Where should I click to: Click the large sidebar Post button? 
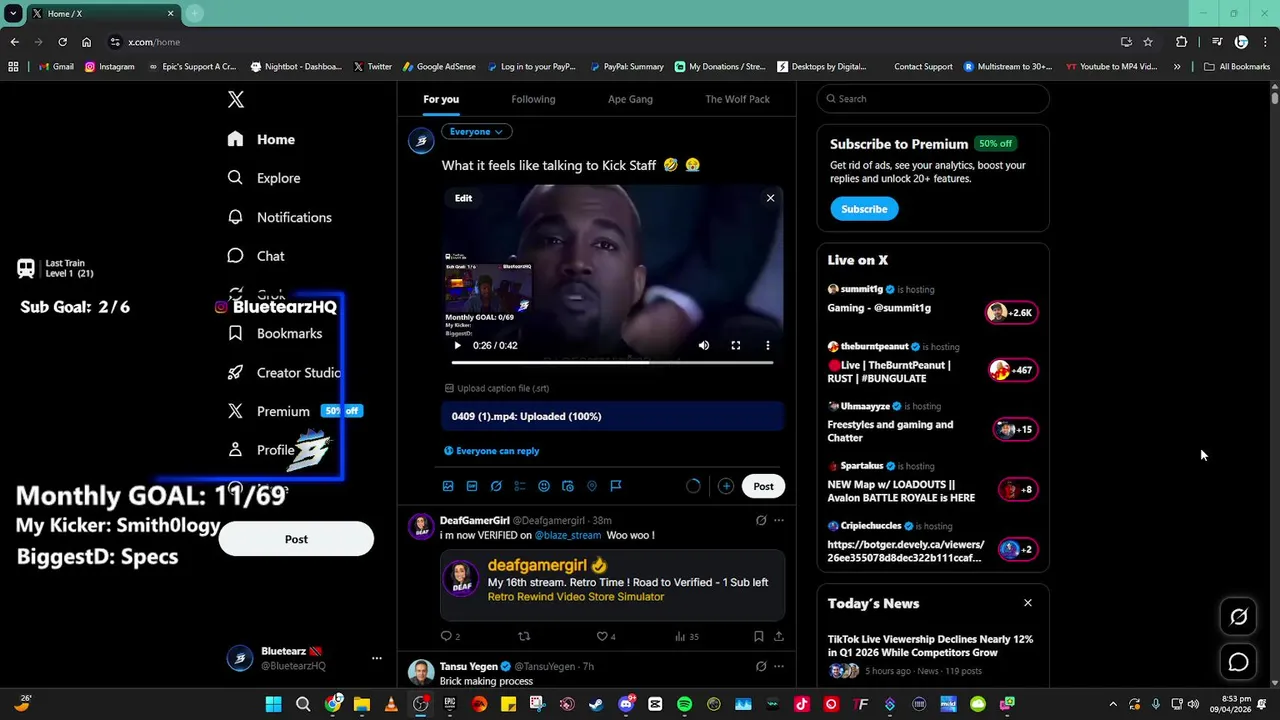coord(296,539)
